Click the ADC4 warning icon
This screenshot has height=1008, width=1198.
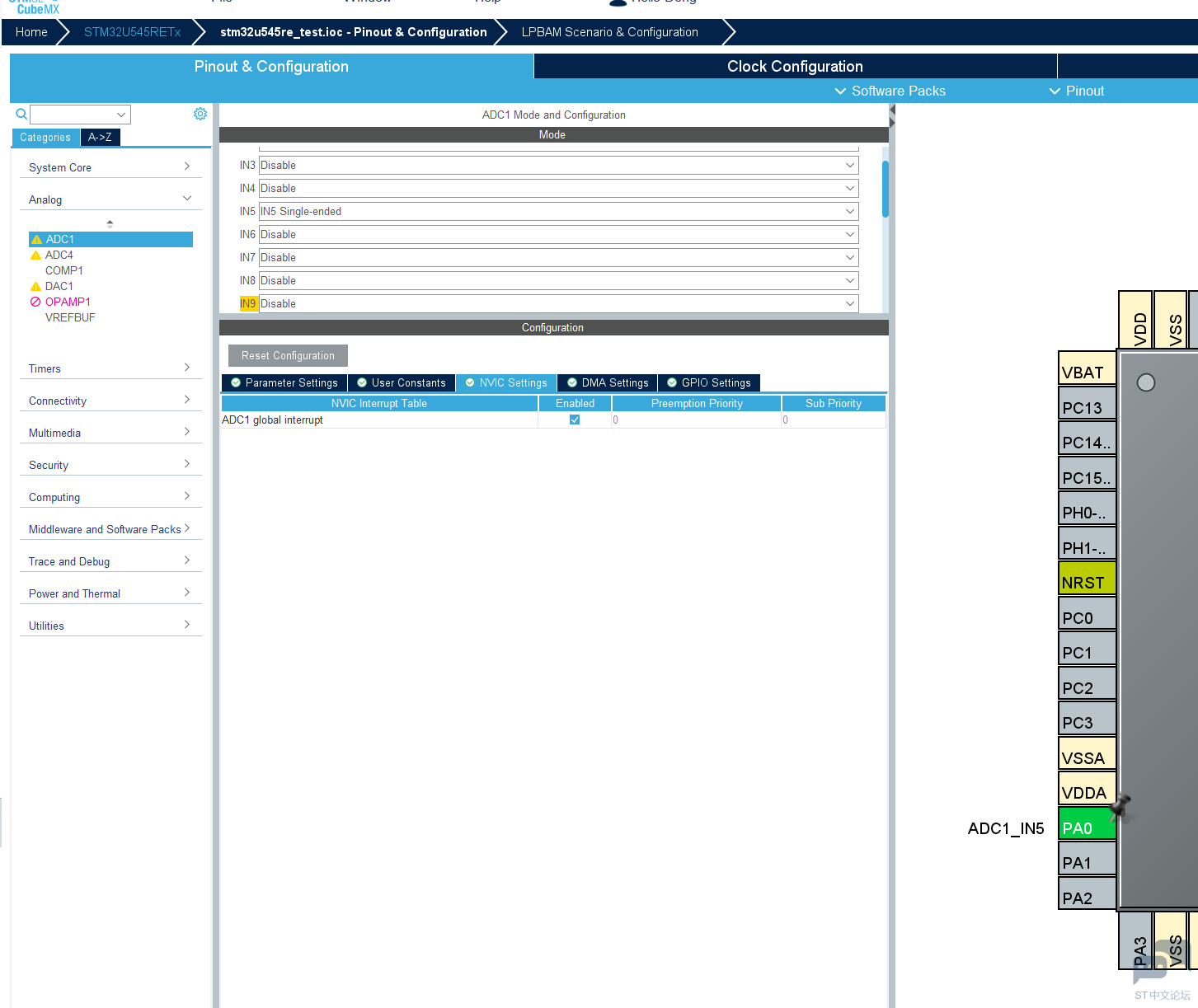point(35,256)
